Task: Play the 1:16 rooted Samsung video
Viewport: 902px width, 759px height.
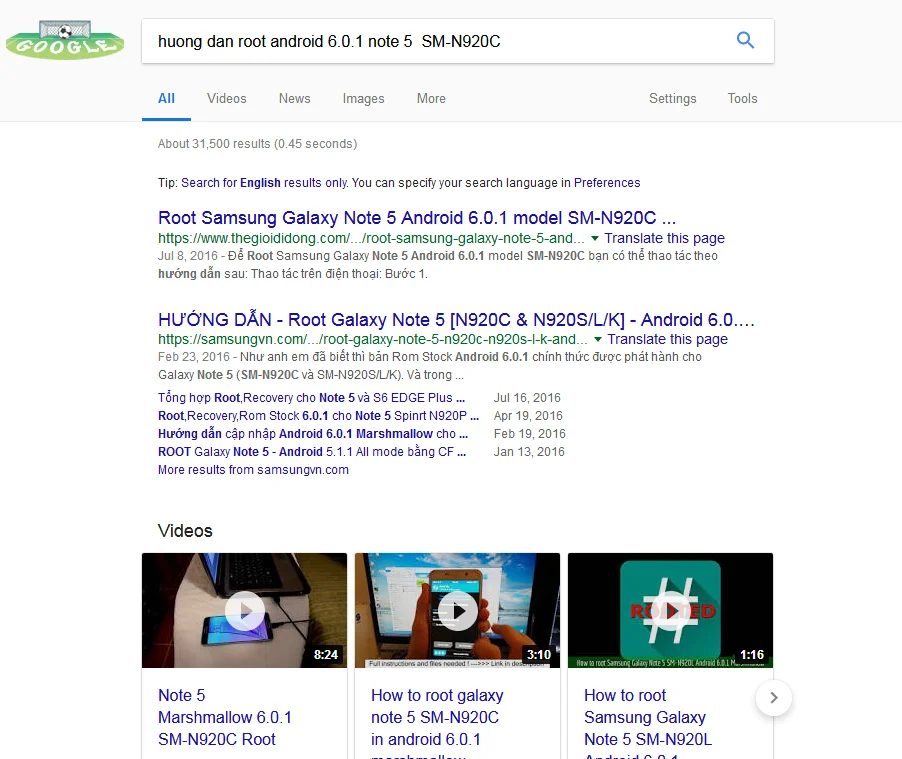Action: click(x=670, y=610)
